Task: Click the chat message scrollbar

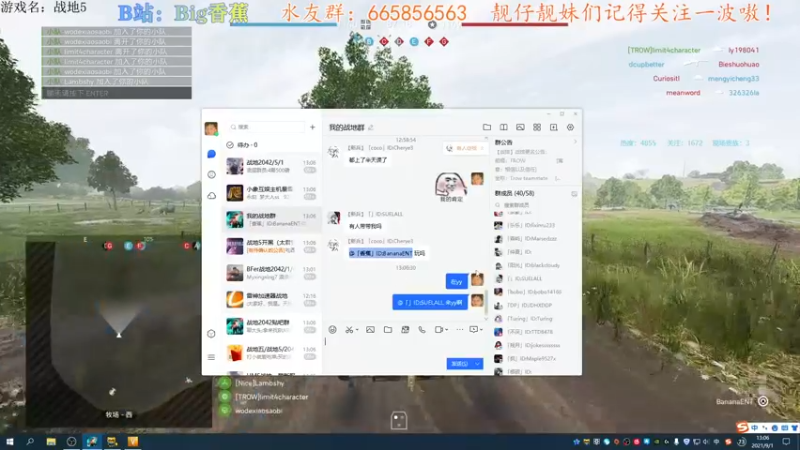Action: [x=486, y=304]
